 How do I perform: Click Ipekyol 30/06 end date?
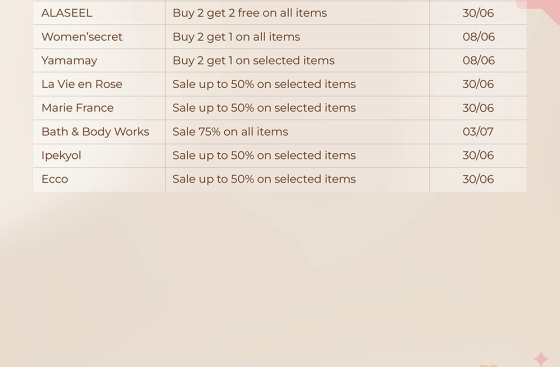(x=478, y=156)
